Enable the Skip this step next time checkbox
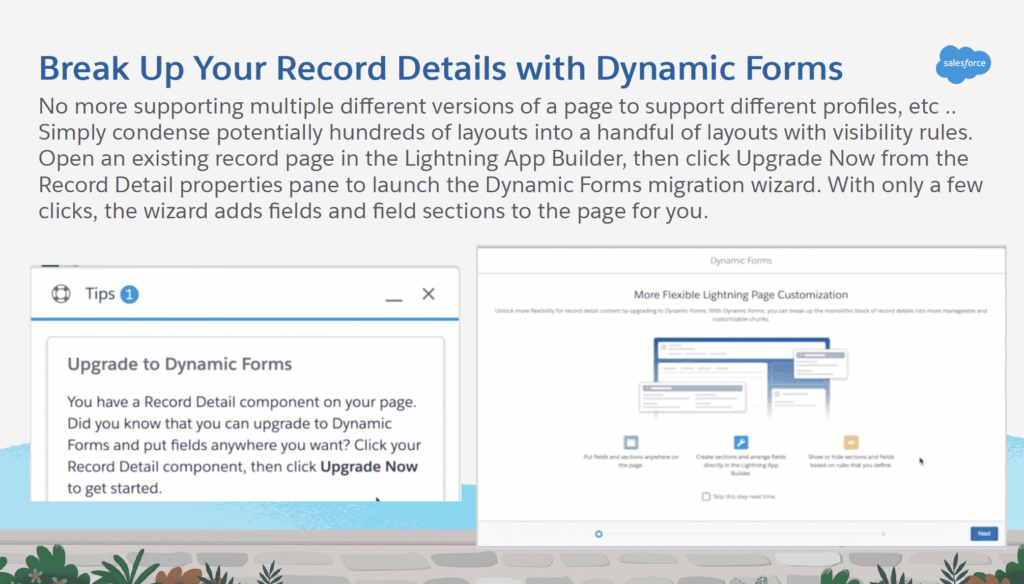Viewport: 1024px width, 584px height. click(x=706, y=497)
